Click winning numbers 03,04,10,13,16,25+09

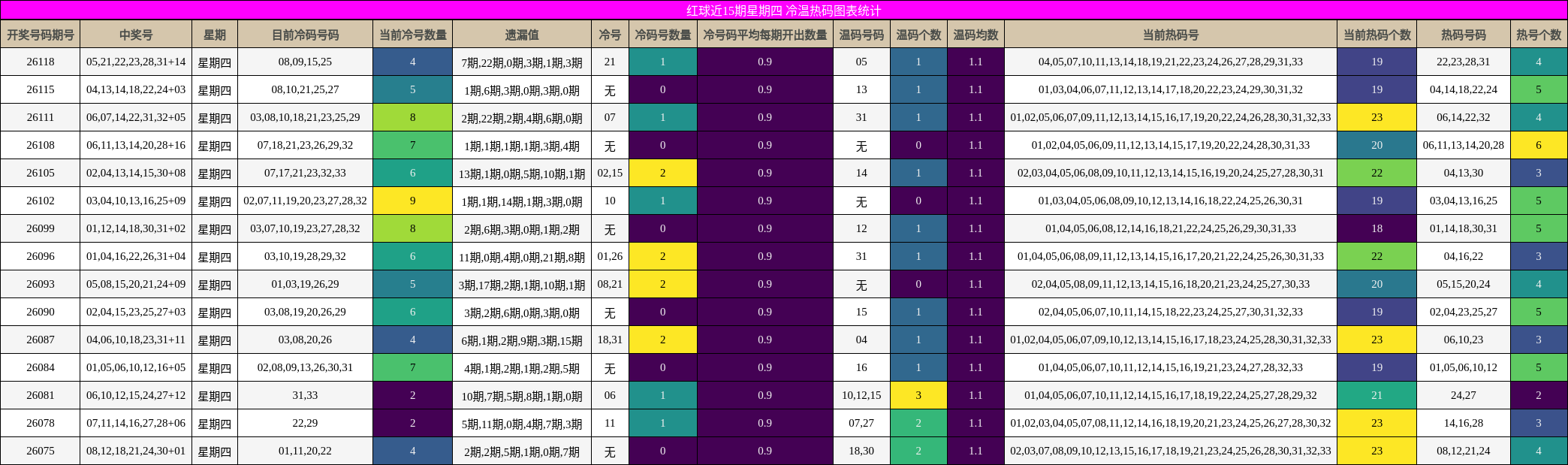pyautogui.click(x=136, y=201)
